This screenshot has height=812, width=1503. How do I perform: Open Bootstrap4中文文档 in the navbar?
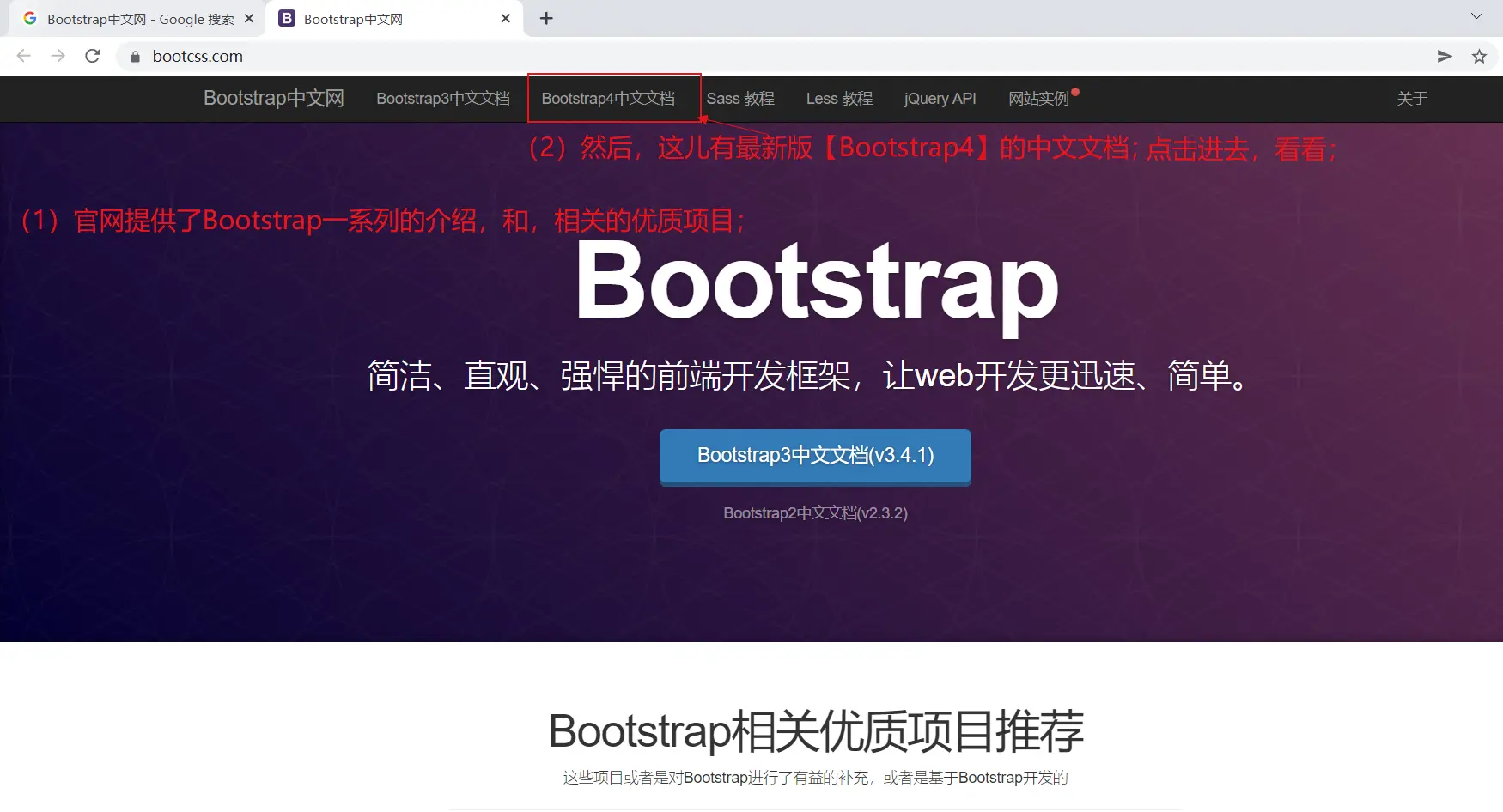[608, 99]
